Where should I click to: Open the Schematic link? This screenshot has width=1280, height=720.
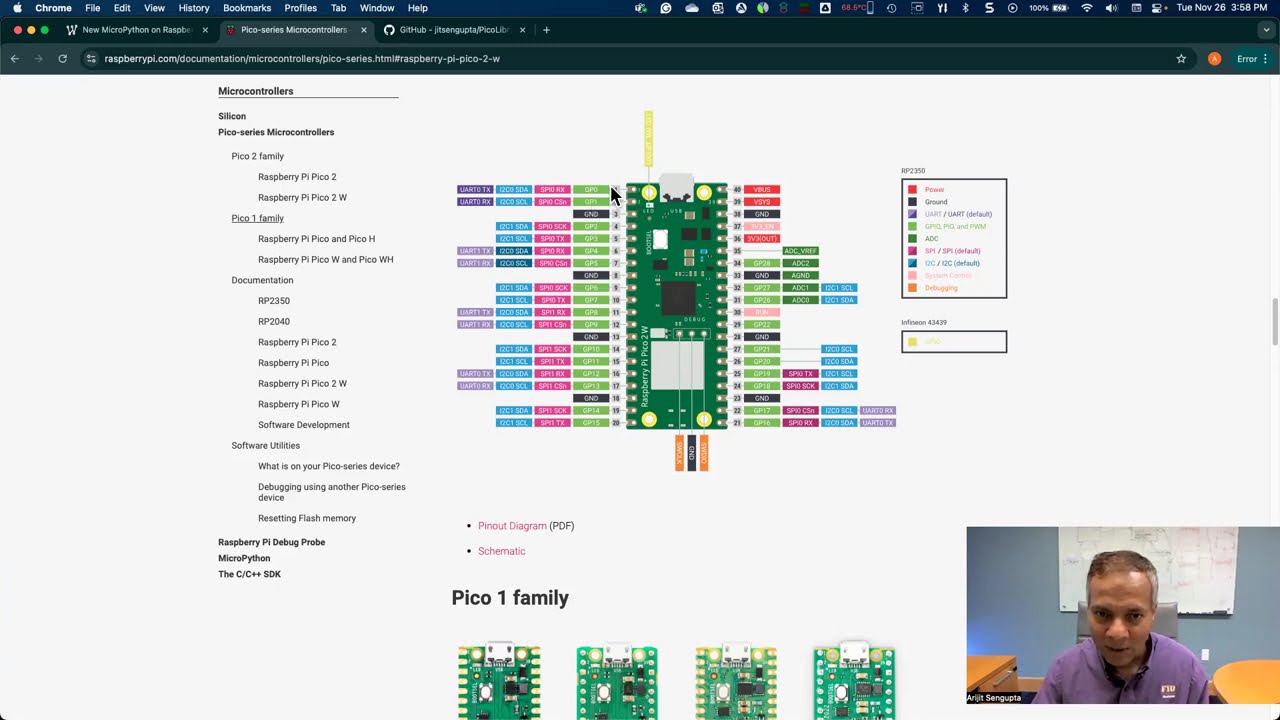(501, 551)
